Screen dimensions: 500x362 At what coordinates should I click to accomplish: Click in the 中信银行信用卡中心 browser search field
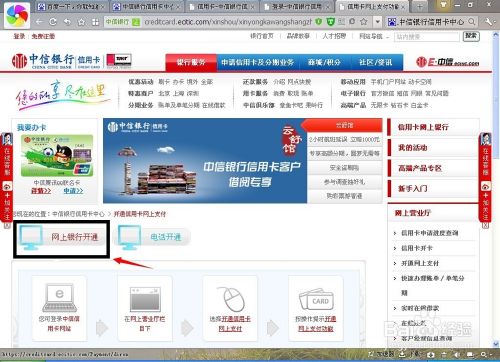(431, 22)
